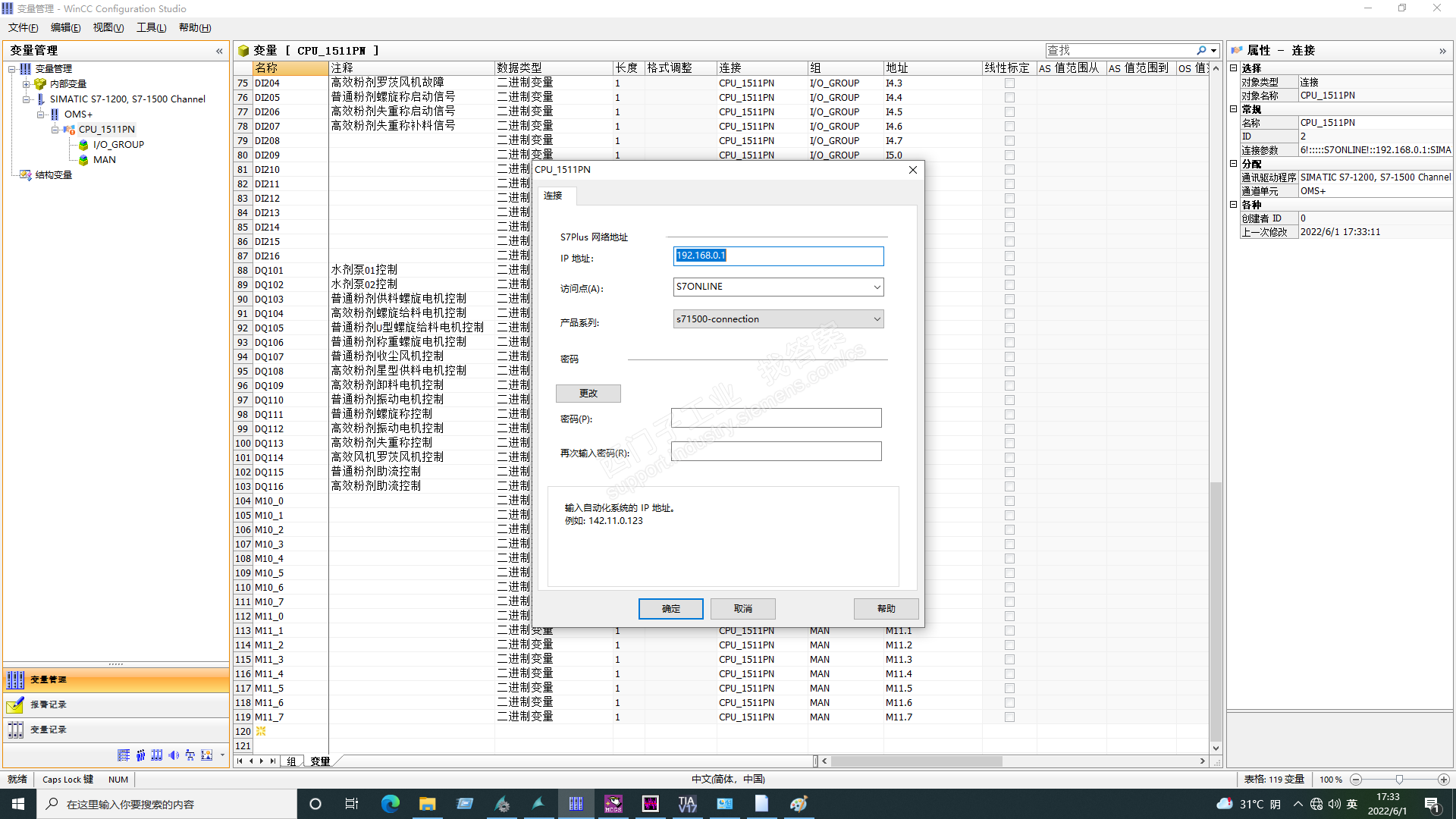Toggle linear scaling checkbox for M11_7 row
Image resolution: width=1456 pixels, height=819 pixels.
[x=1009, y=717]
